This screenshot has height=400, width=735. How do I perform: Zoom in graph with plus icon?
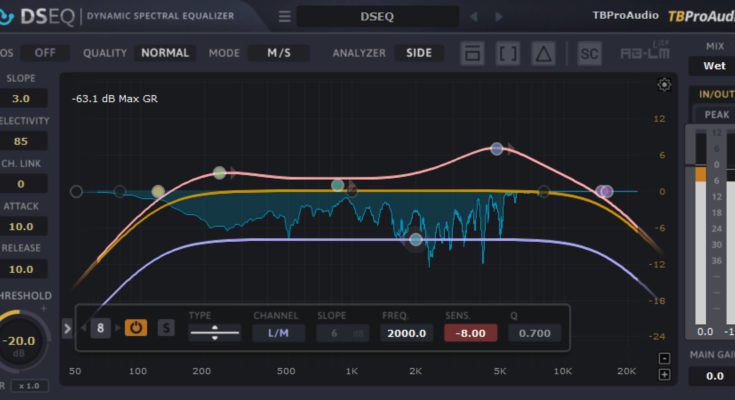[664, 375]
